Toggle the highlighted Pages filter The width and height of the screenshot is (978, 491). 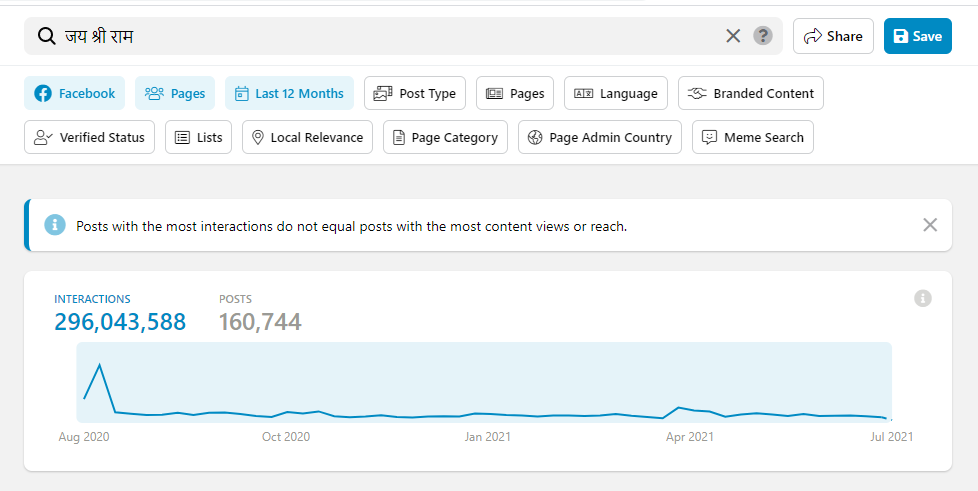(175, 93)
